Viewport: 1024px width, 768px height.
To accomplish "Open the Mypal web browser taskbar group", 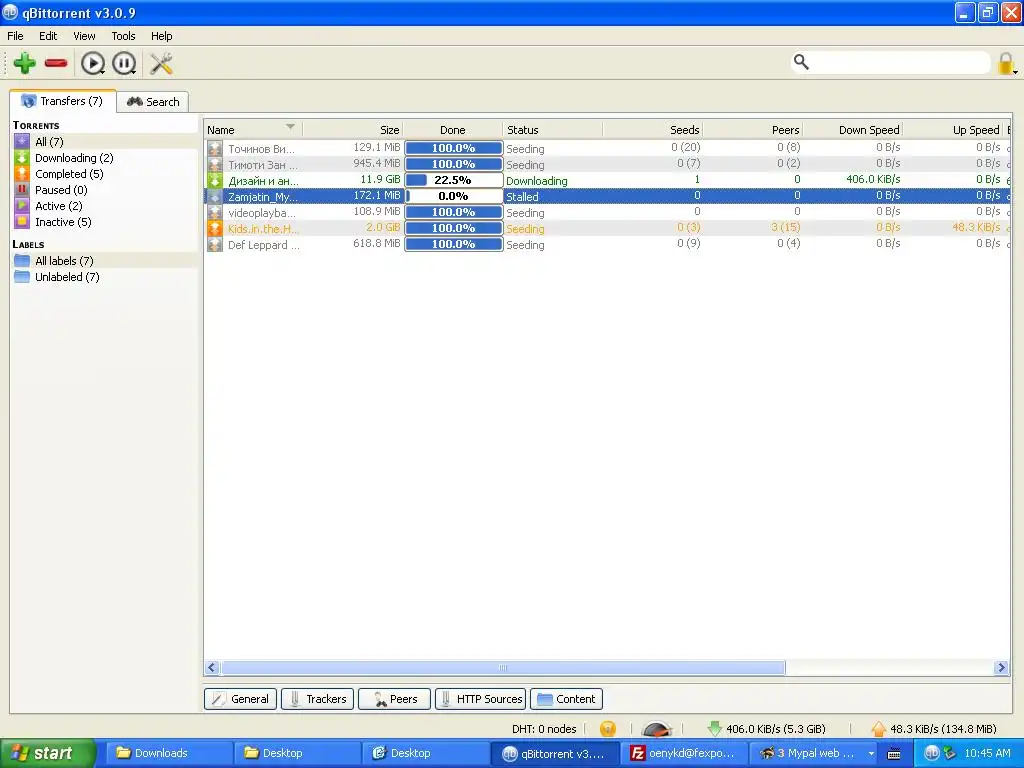I will click(812, 753).
